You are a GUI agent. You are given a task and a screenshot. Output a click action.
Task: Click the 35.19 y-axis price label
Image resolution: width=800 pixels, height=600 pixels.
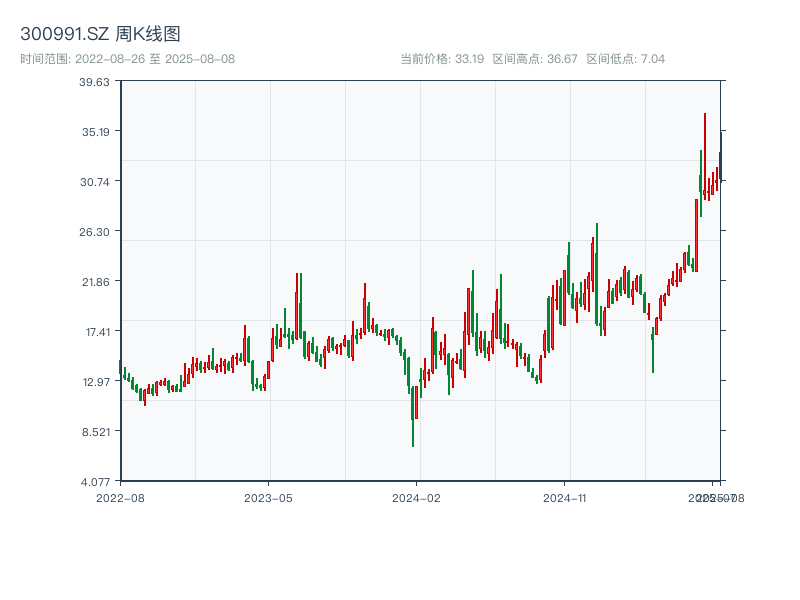tap(95, 132)
